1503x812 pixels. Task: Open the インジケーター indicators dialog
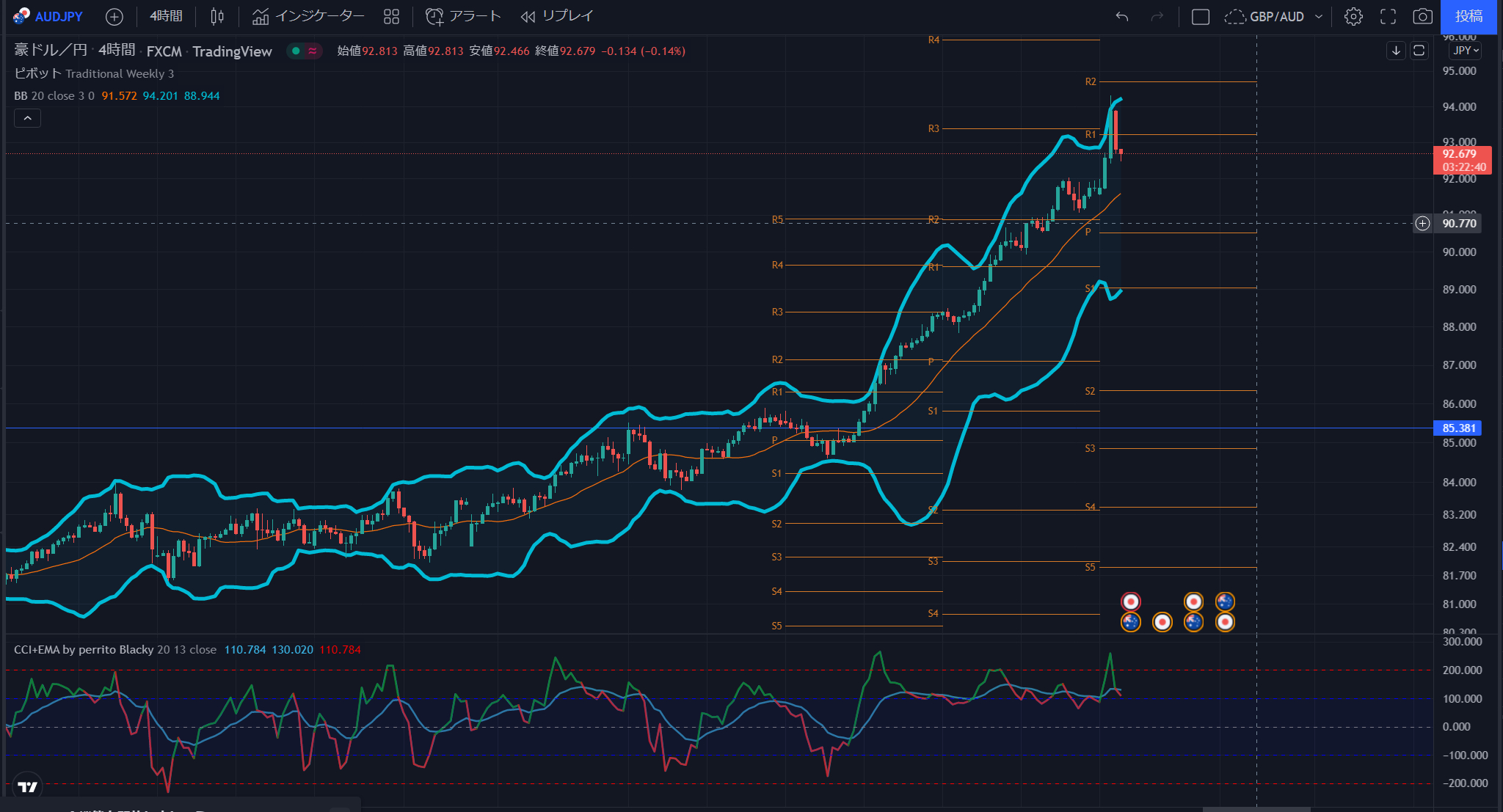308,16
